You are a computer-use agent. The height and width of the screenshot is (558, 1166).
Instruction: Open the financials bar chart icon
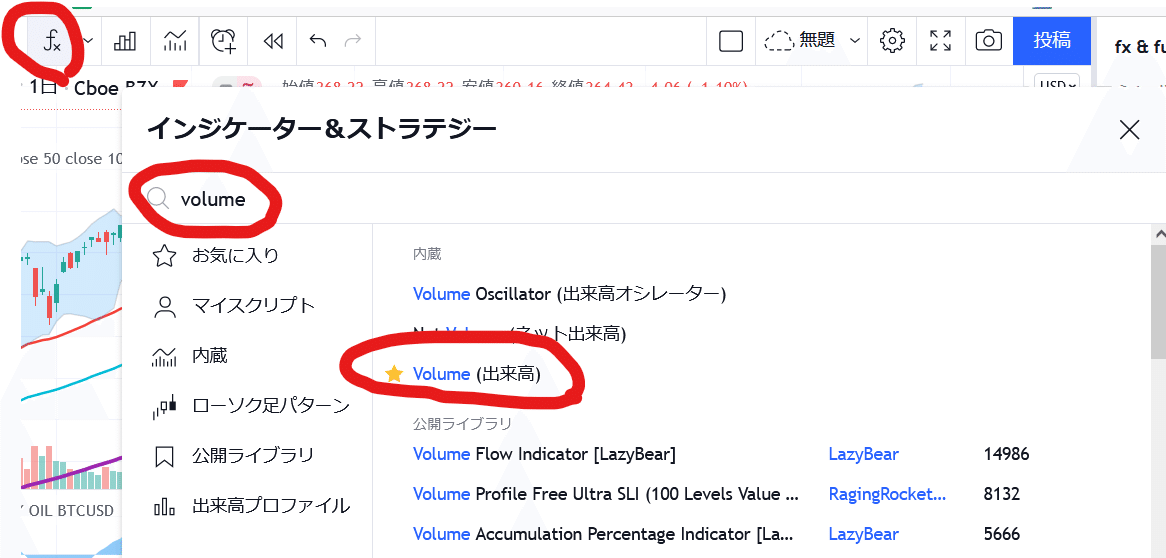[125, 41]
